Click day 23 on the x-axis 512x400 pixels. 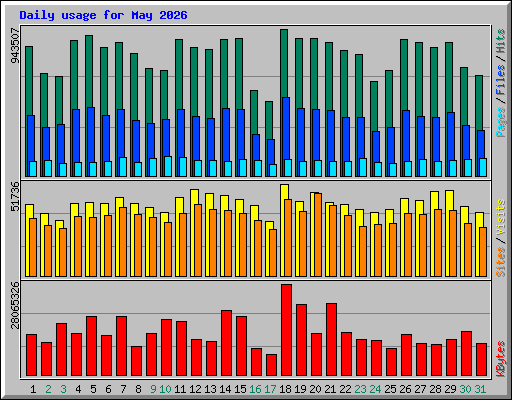coord(360,389)
